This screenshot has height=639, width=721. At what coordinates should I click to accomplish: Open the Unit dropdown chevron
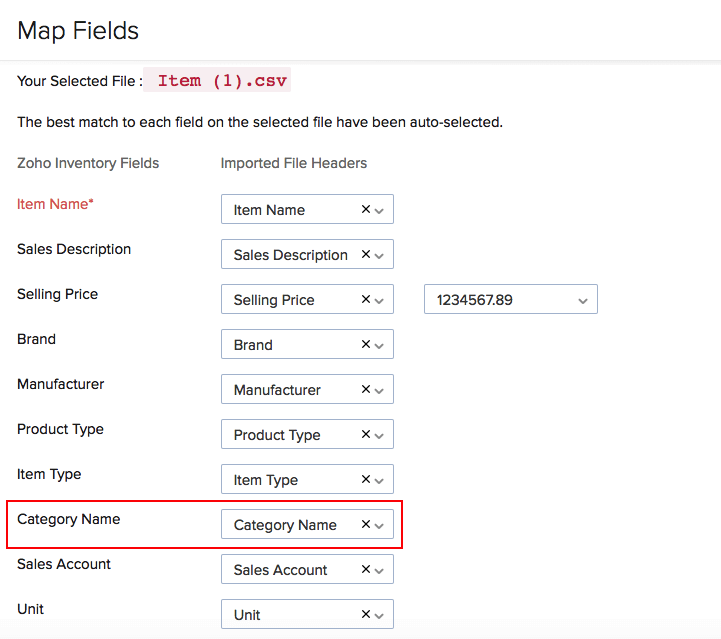(380, 616)
